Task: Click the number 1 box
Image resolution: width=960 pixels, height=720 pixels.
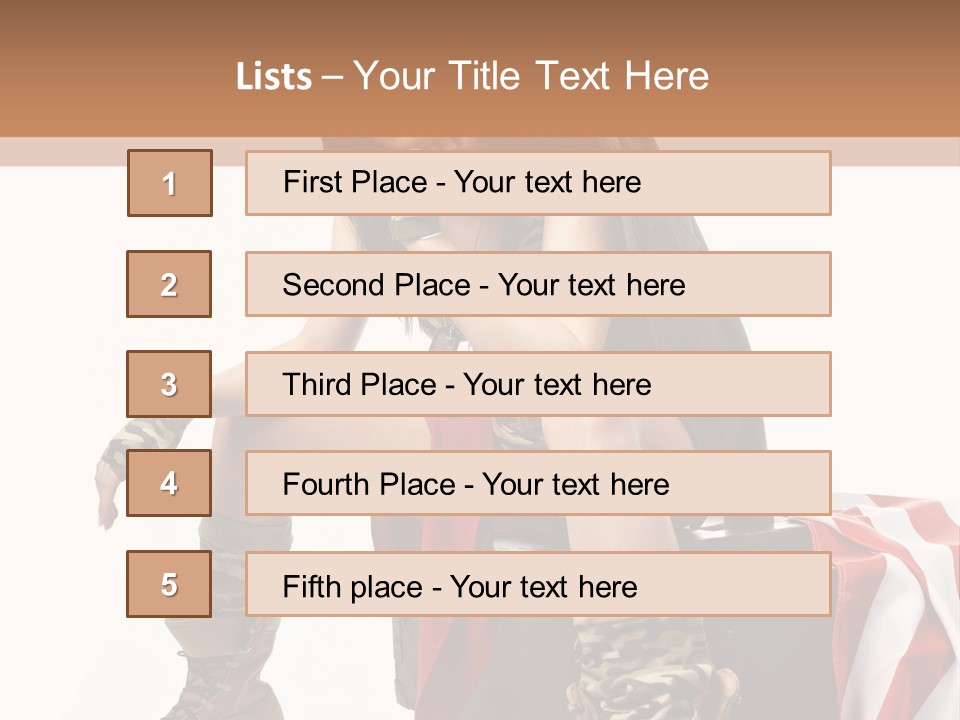Action: 170,183
